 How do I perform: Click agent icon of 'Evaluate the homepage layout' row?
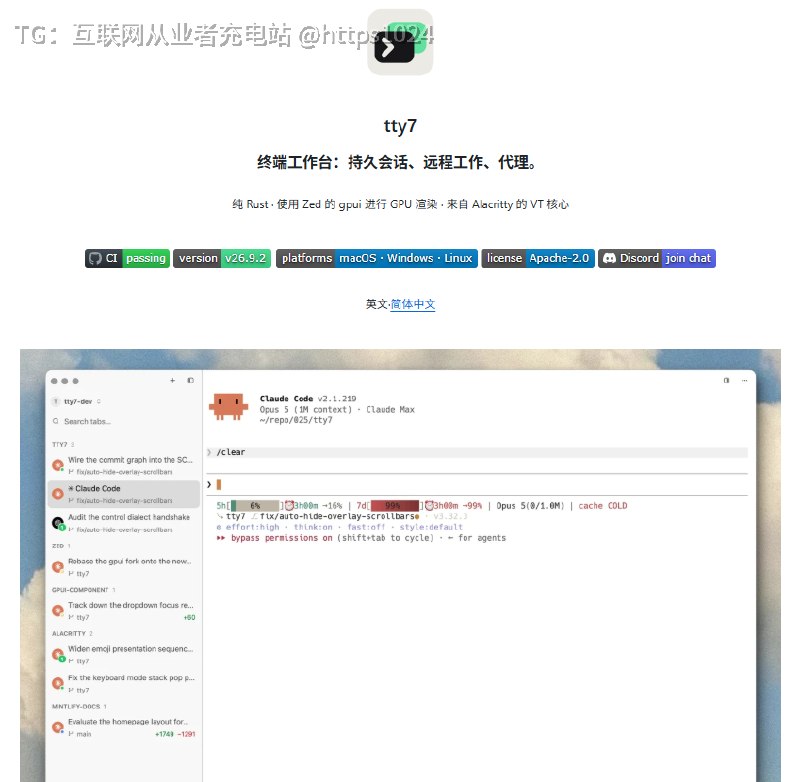[x=58, y=727]
